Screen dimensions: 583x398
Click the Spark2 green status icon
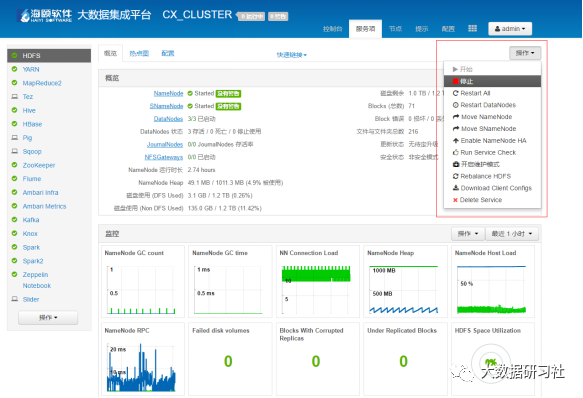click(15, 261)
